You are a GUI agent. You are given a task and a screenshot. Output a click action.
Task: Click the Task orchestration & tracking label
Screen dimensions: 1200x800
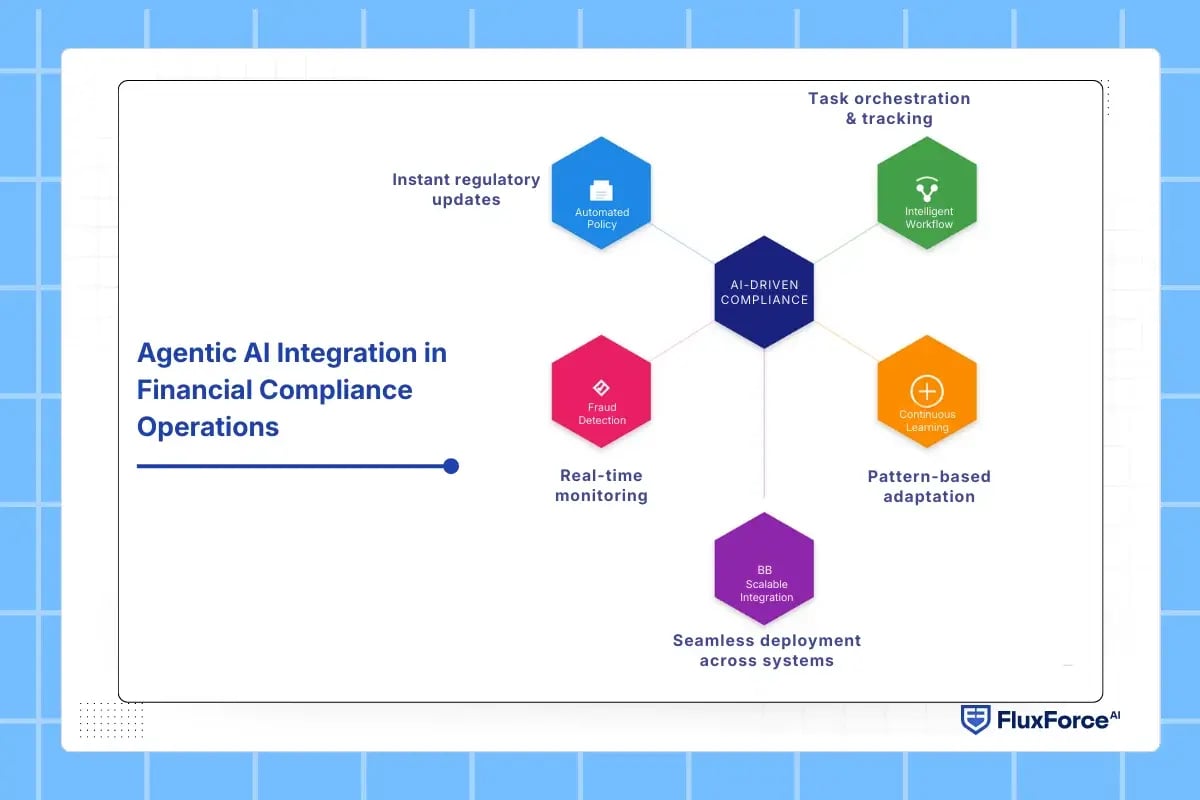[889, 108]
